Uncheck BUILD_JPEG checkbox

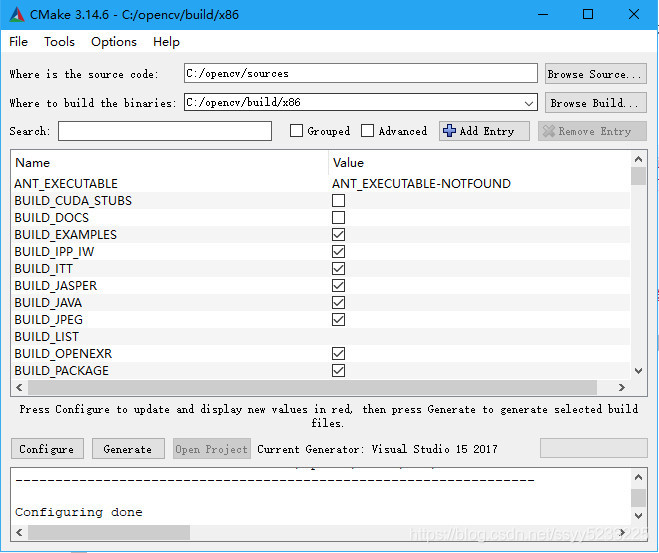coord(338,320)
